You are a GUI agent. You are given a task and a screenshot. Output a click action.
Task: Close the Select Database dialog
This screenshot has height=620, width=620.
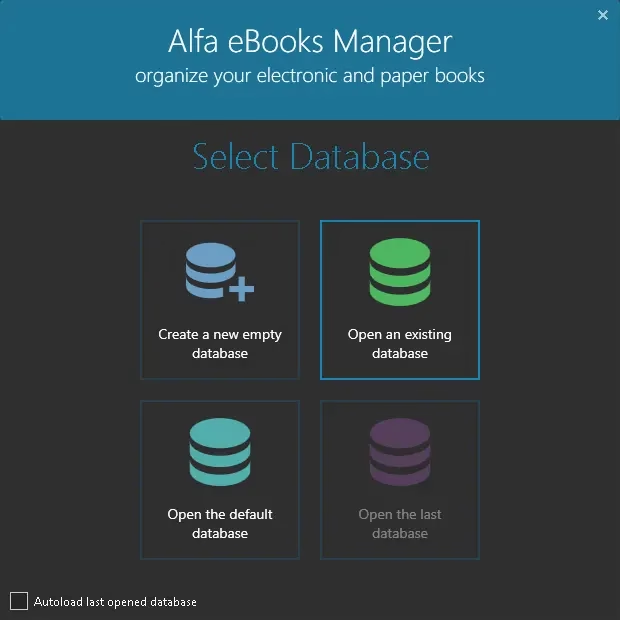point(603,15)
